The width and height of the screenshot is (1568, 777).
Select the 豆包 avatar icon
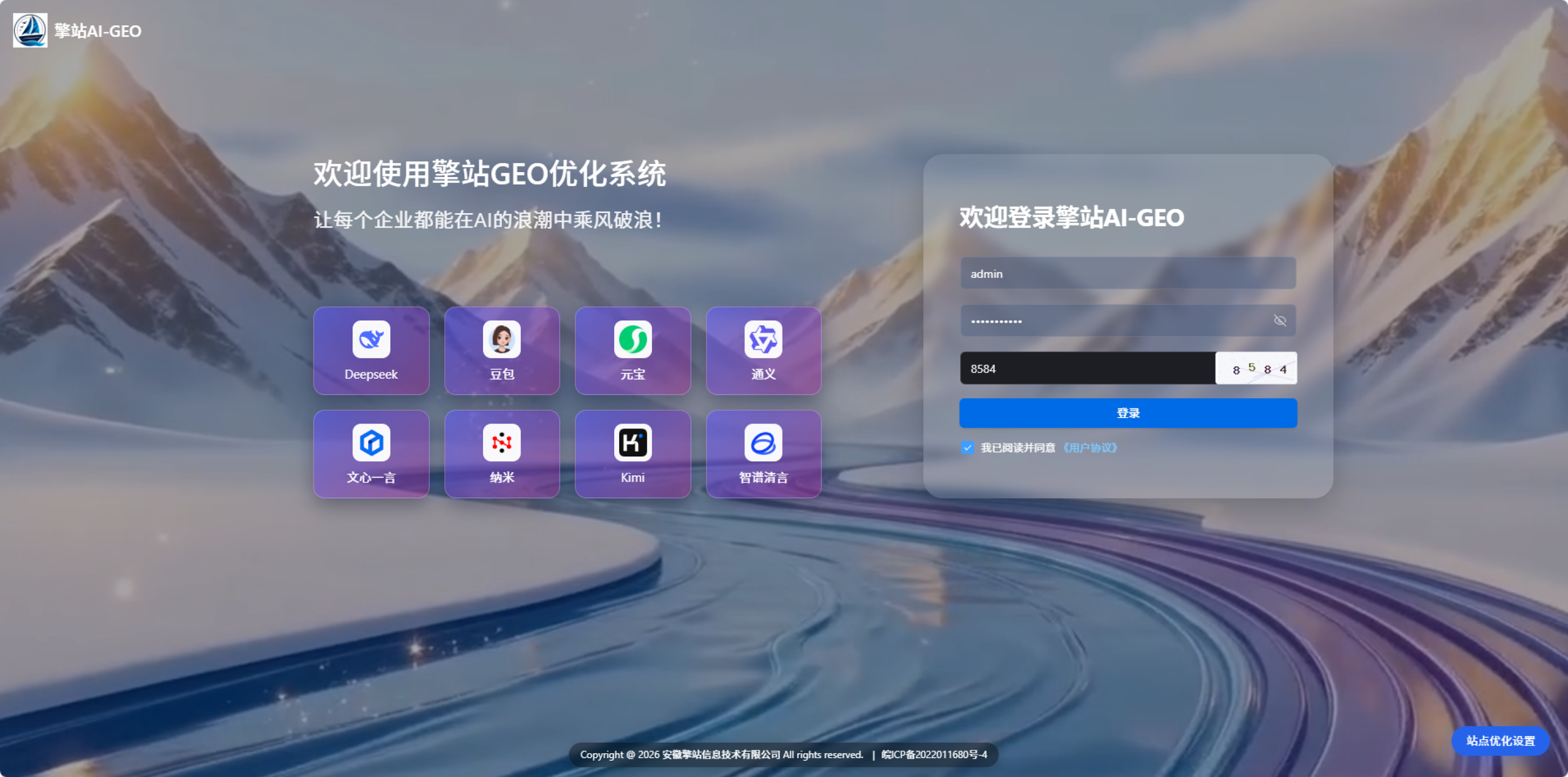501,339
